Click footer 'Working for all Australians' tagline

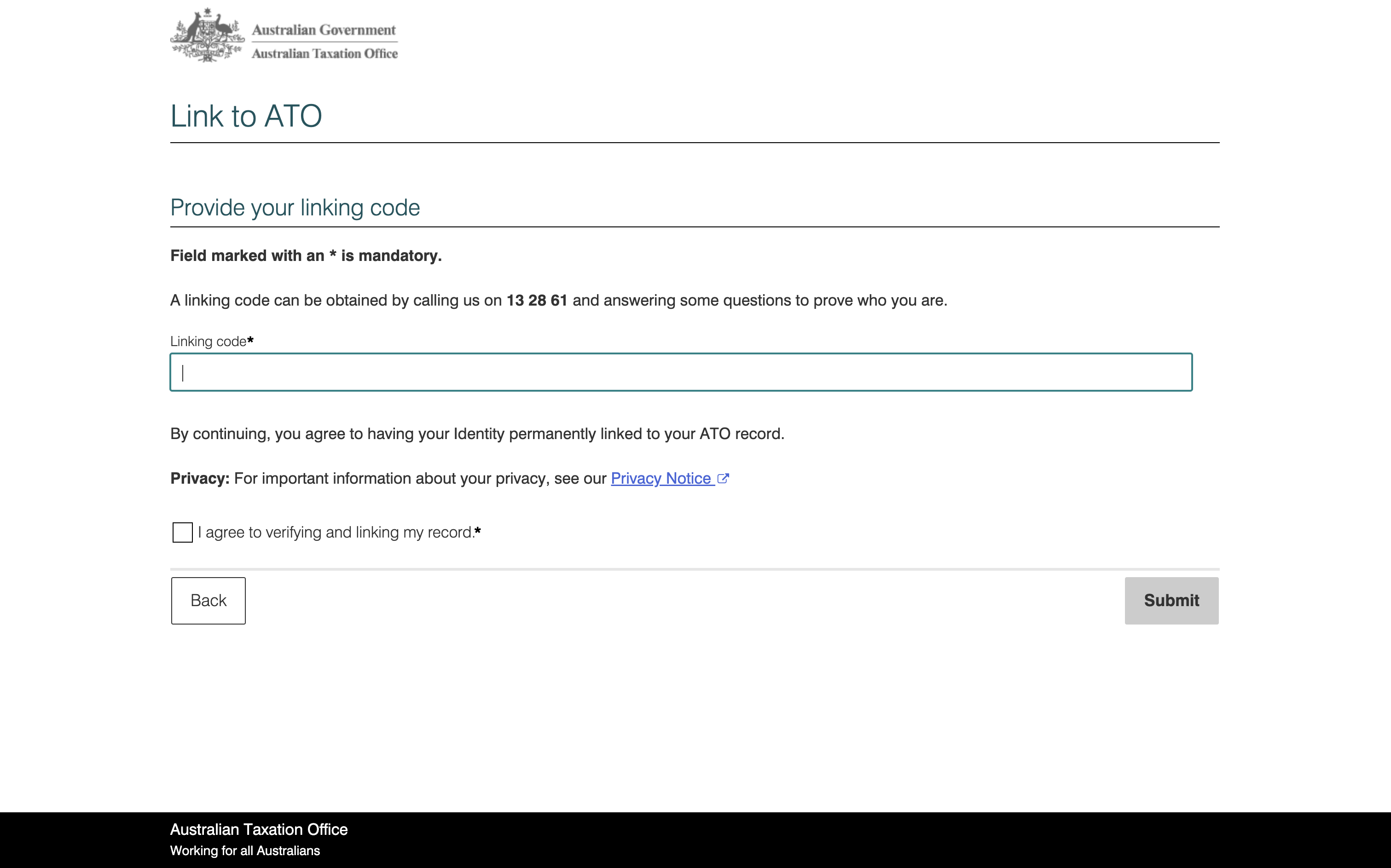[245, 851]
